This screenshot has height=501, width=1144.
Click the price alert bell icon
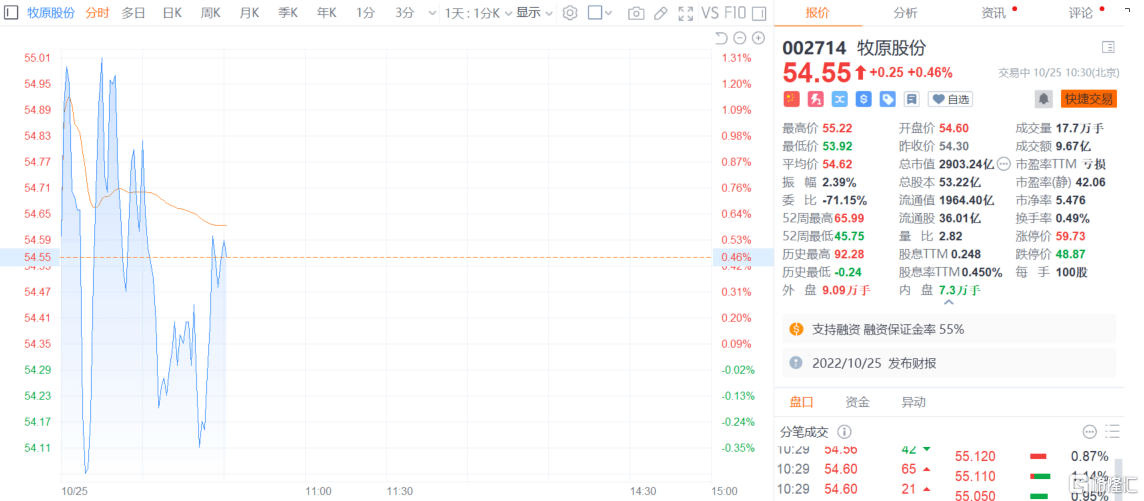[x=1044, y=98]
